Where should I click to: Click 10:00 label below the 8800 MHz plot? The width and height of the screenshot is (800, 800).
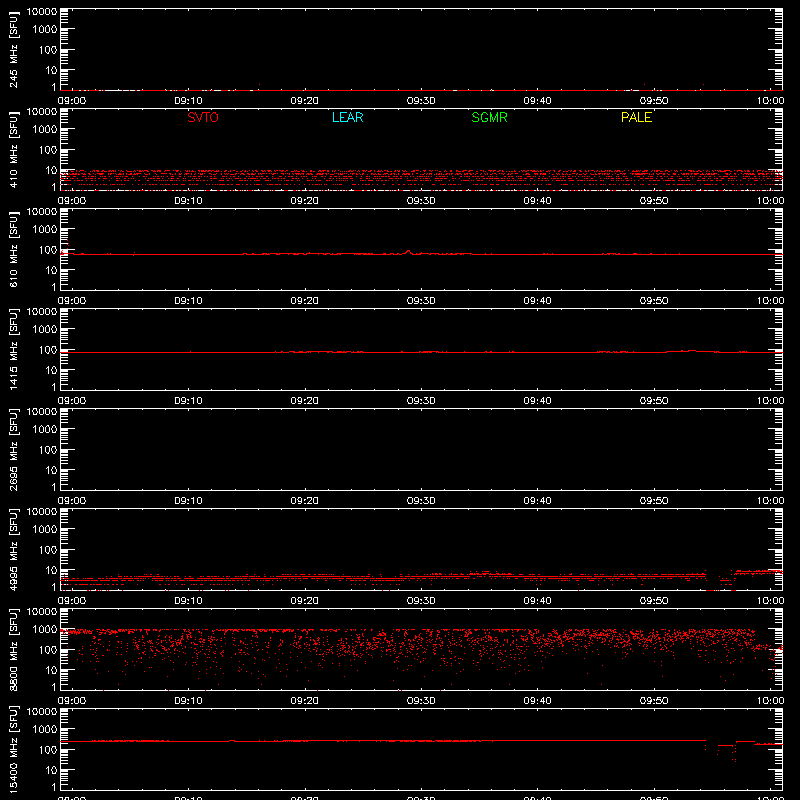pos(770,701)
